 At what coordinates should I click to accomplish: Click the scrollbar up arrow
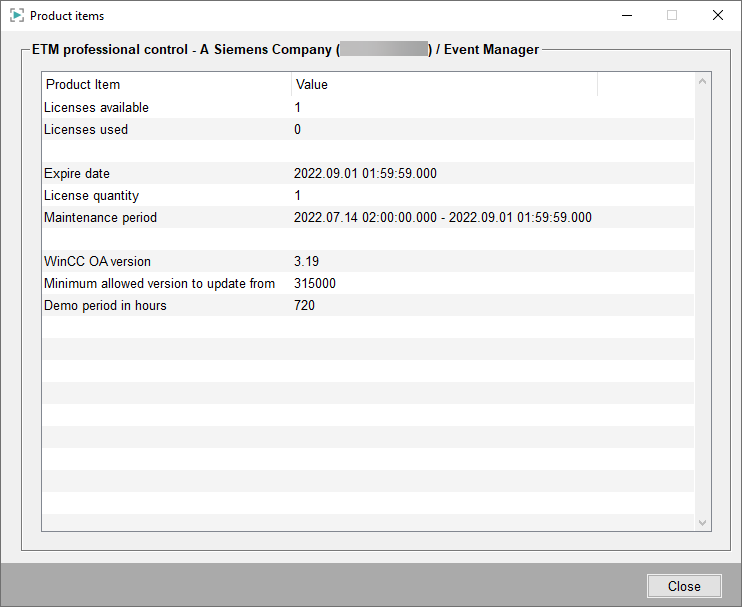click(702, 83)
